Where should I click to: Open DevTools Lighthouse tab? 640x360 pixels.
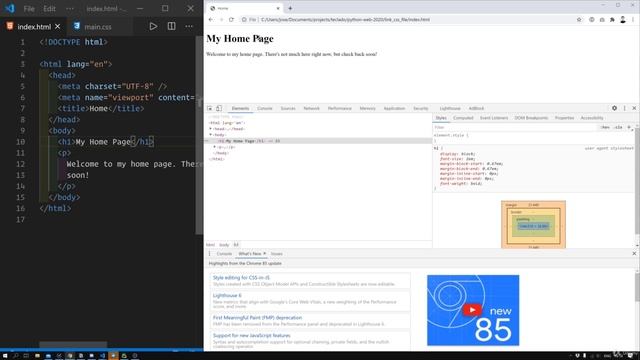450,108
